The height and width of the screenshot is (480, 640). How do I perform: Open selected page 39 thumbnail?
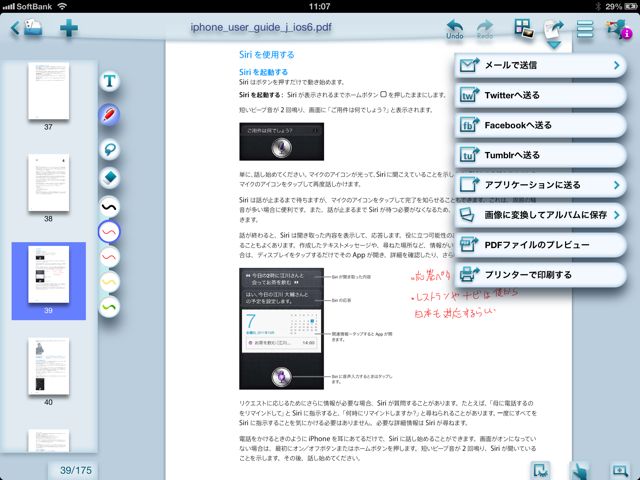(49, 275)
